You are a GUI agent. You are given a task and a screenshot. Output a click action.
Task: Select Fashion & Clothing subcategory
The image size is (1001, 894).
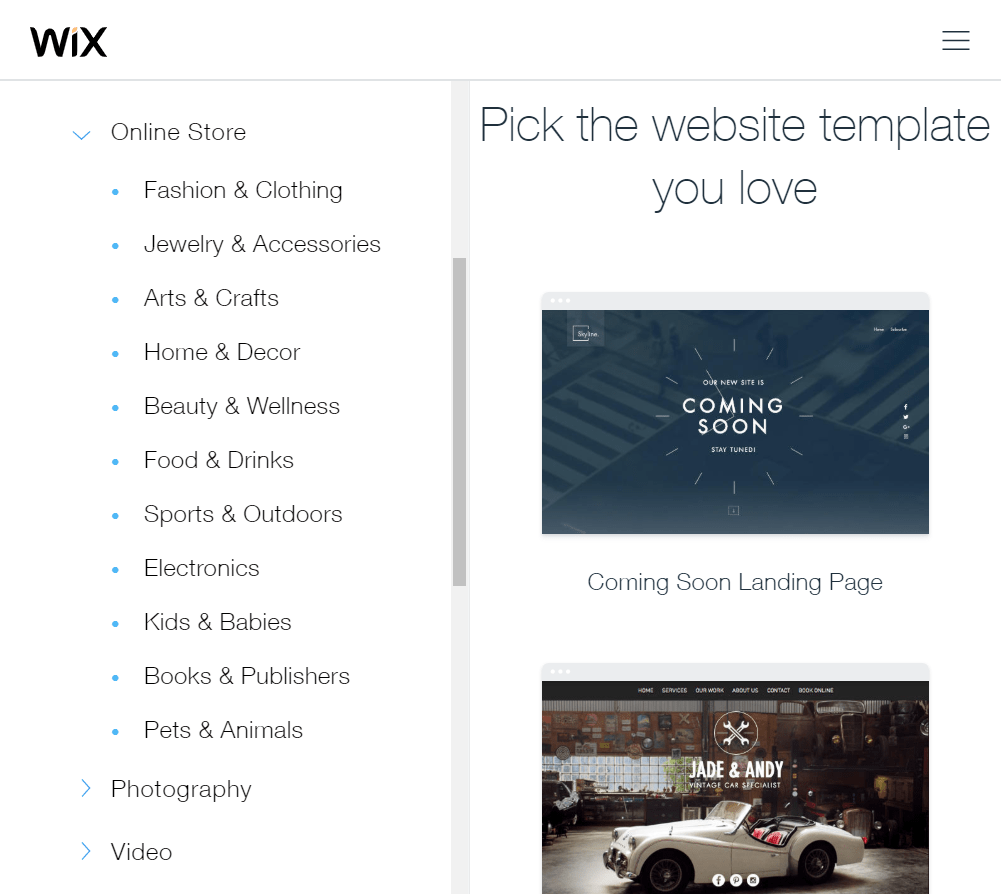click(243, 190)
